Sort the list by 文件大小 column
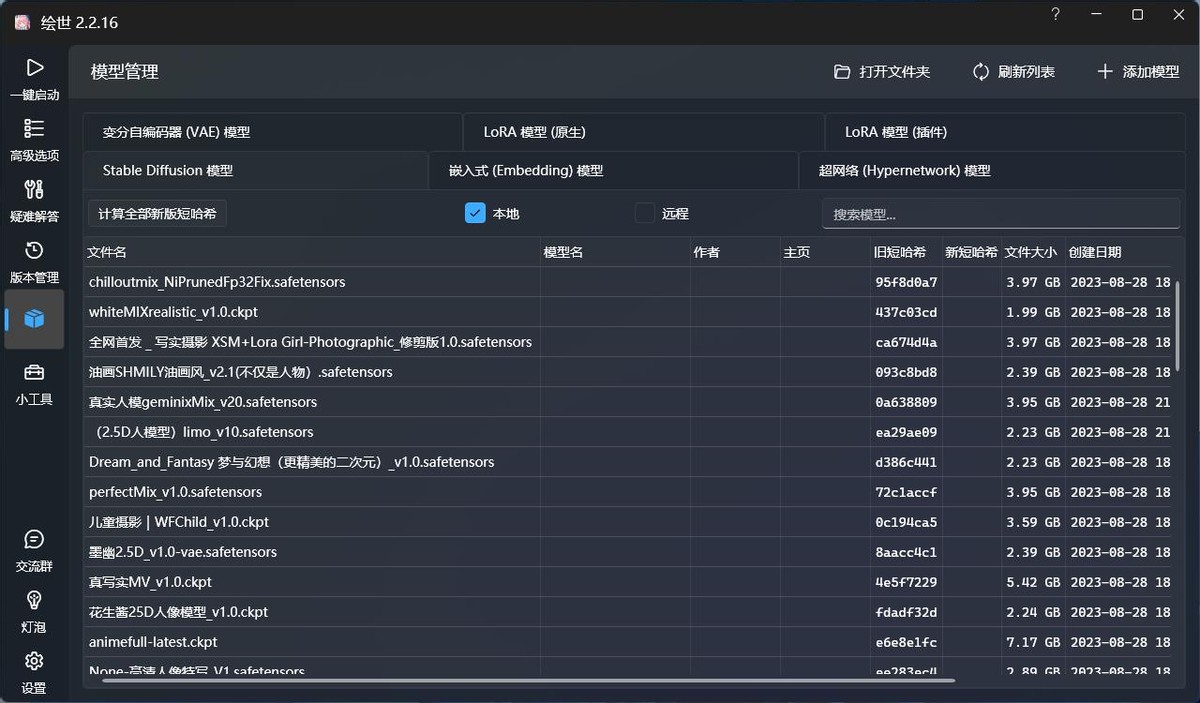The width and height of the screenshot is (1200, 703). tap(1031, 252)
